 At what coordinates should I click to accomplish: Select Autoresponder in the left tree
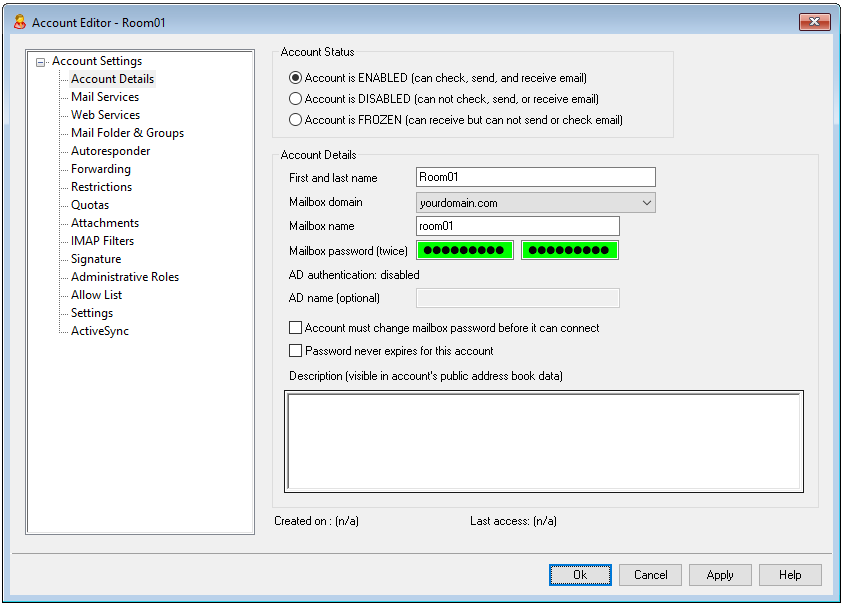(x=110, y=151)
